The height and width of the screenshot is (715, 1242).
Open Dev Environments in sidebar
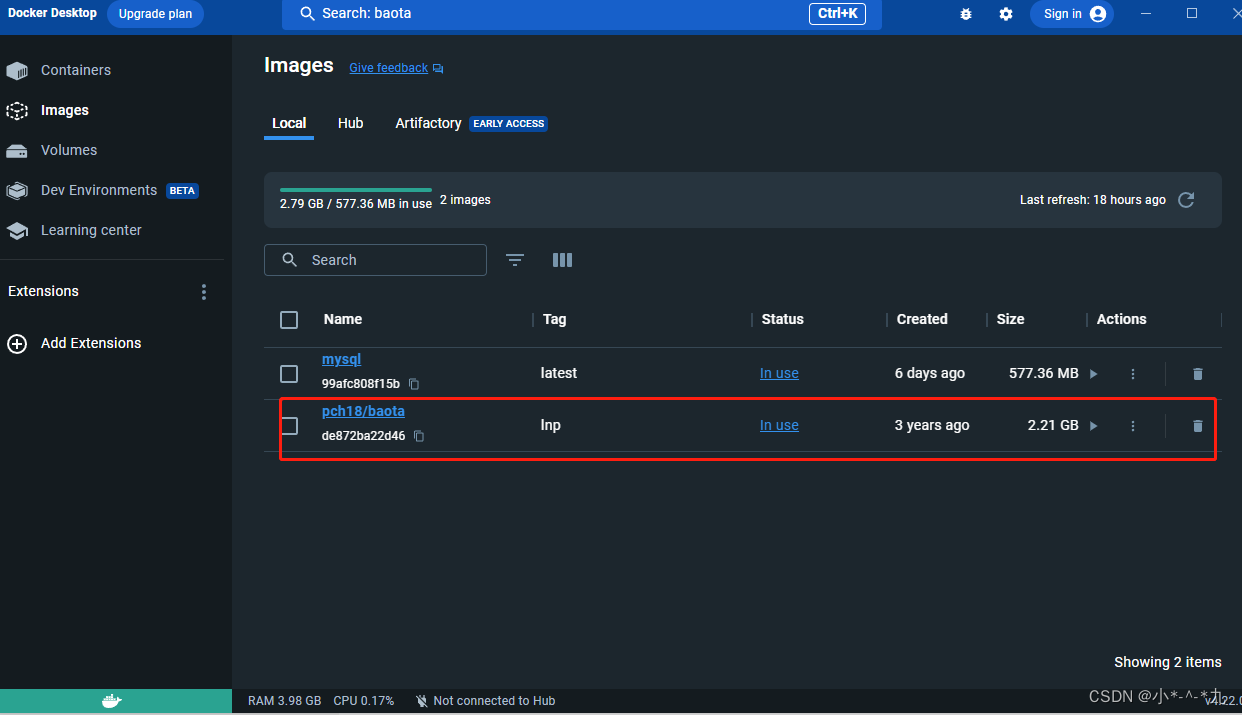[99, 190]
